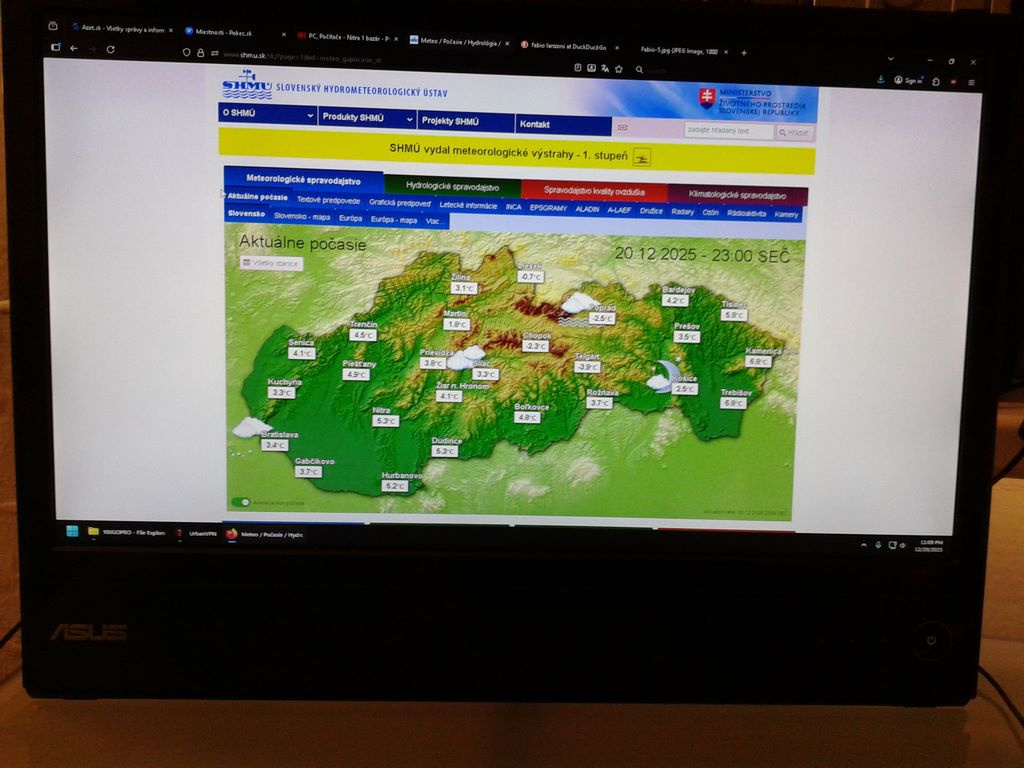The height and width of the screenshot is (768, 1024).
Task: Open the Firefox hamburger menu
Action: pos(971,82)
